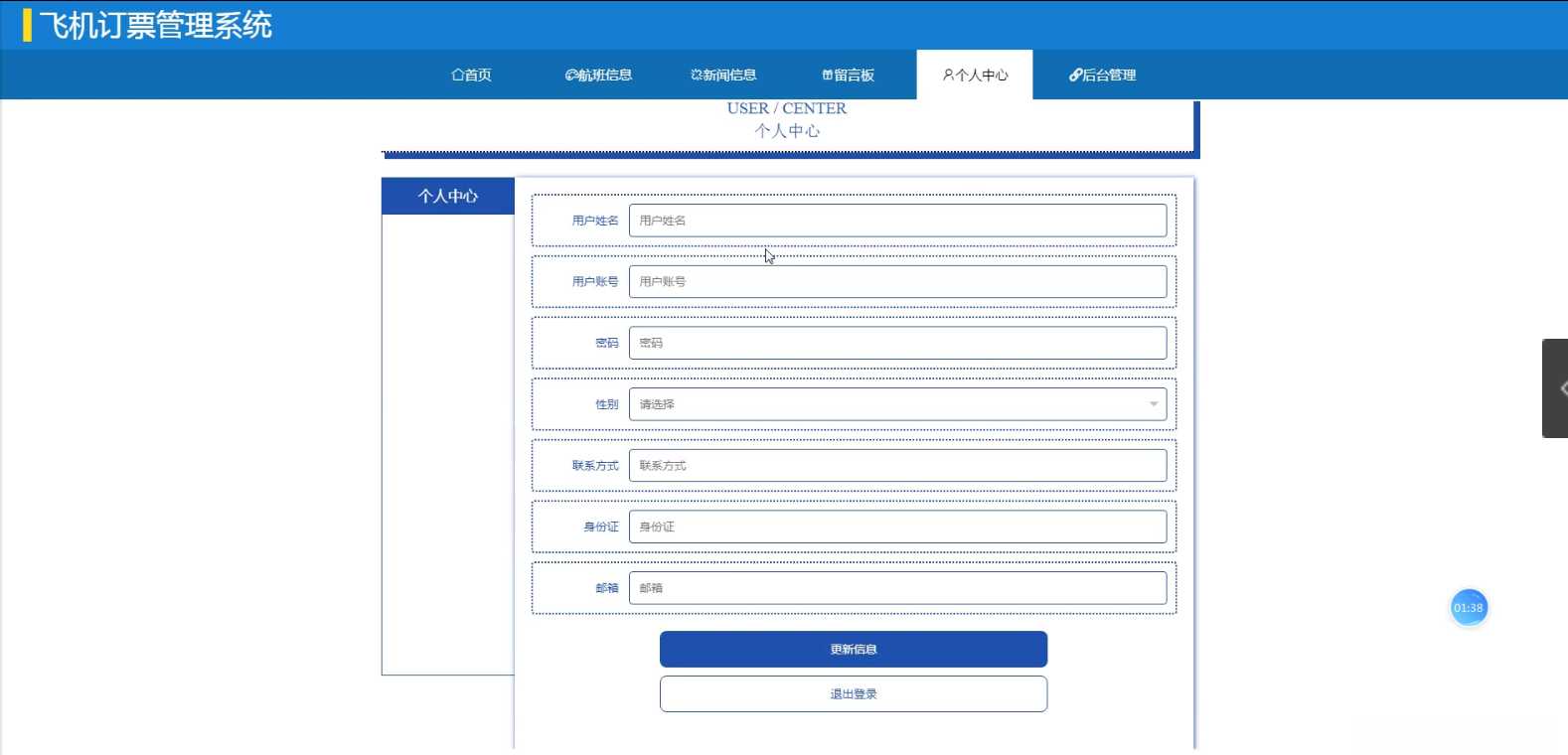Click the 密码 field label
The image size is (1568, 755).
[x=607, y=343]
